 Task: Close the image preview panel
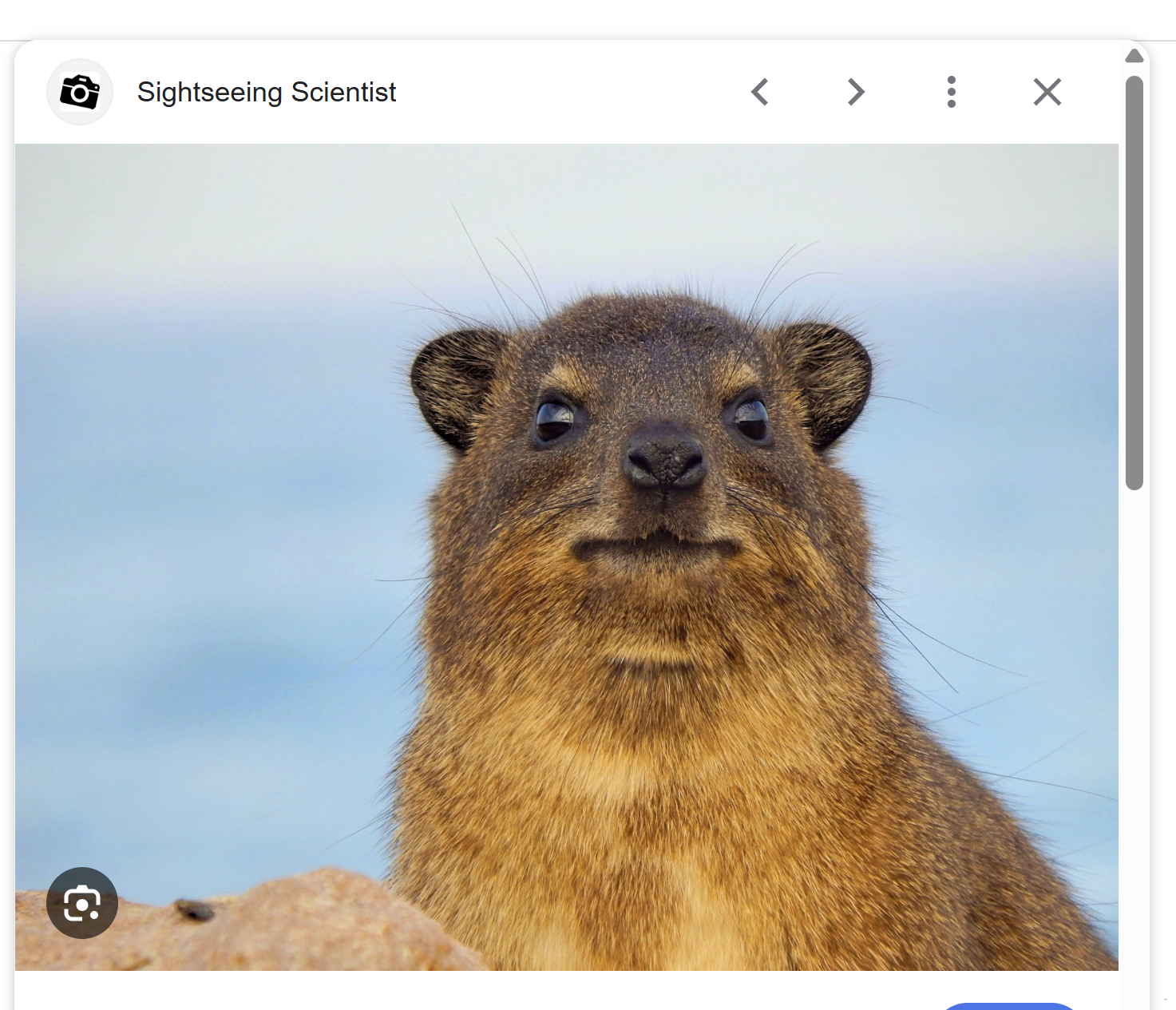click(x=1047, y=92)
